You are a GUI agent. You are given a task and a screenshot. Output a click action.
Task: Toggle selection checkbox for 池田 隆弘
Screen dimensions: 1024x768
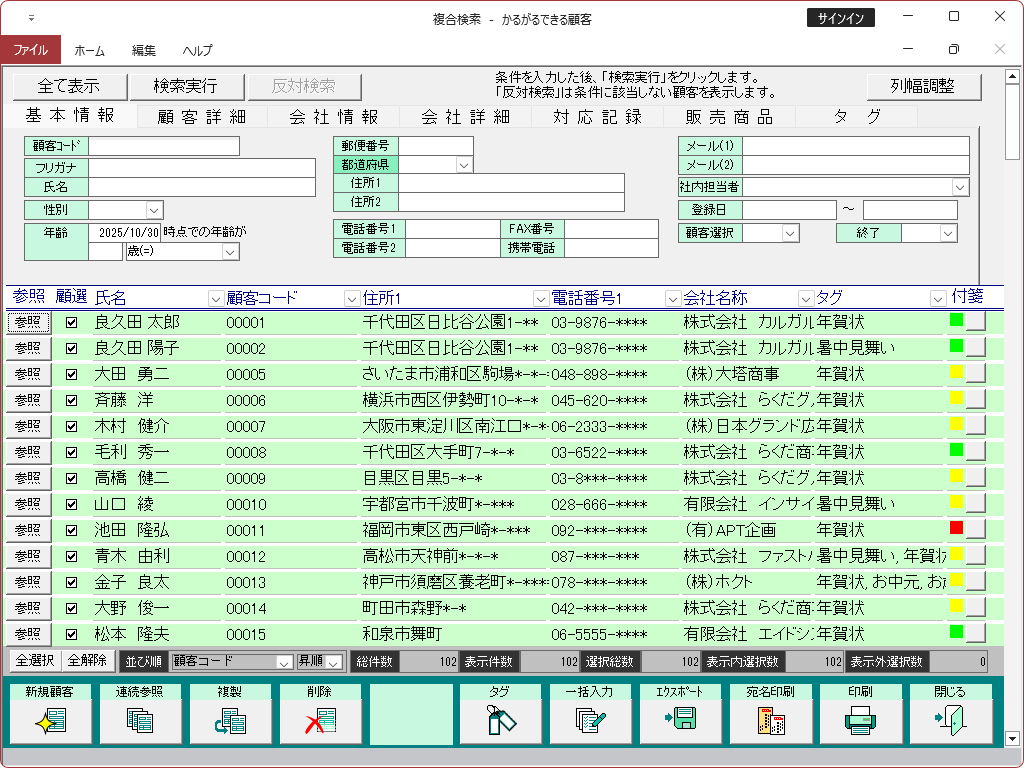71,530
